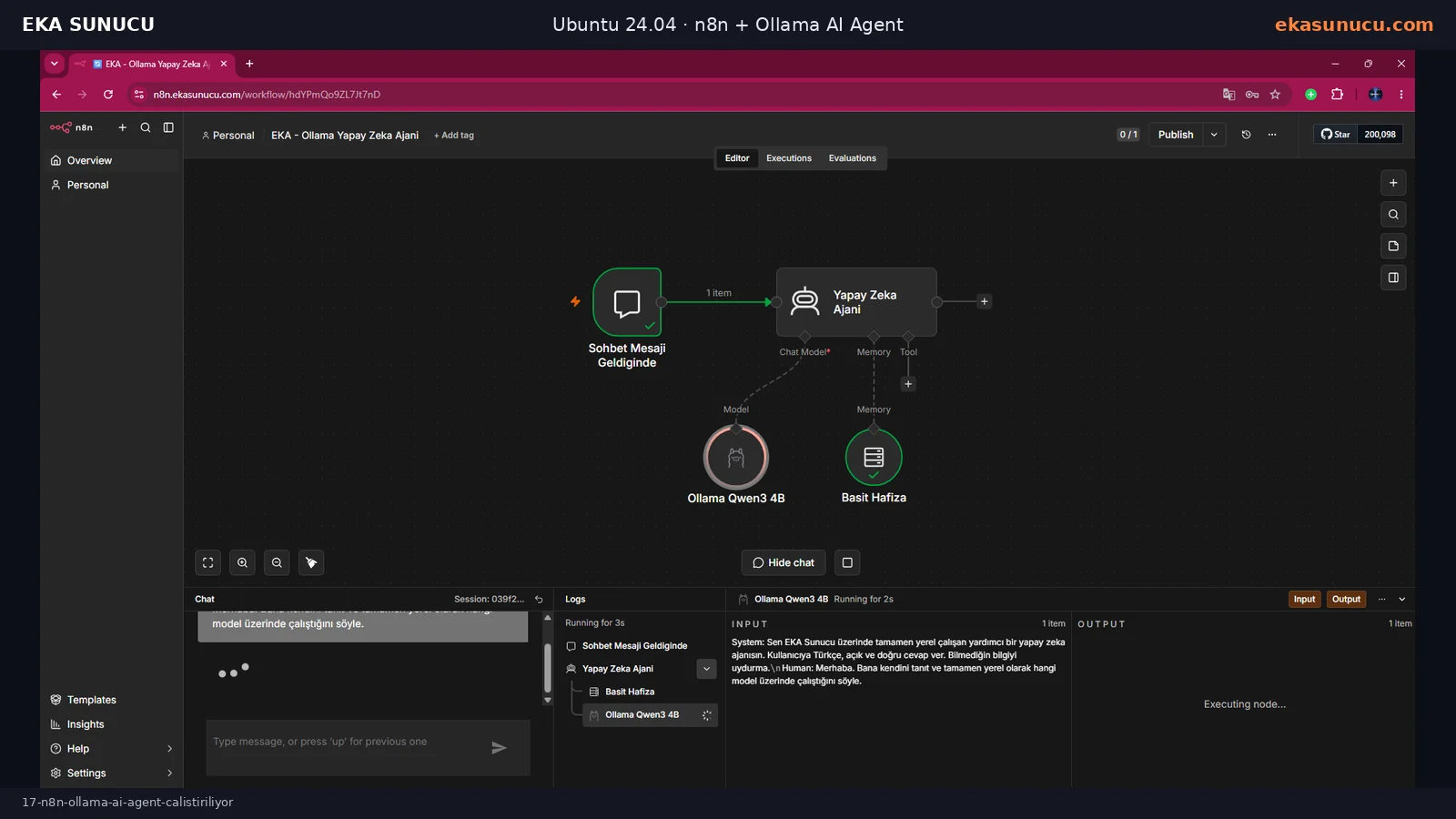This screenshot has width=1456, height=819.
Task: Click the Hide chat button
Action: click(784, 562)
